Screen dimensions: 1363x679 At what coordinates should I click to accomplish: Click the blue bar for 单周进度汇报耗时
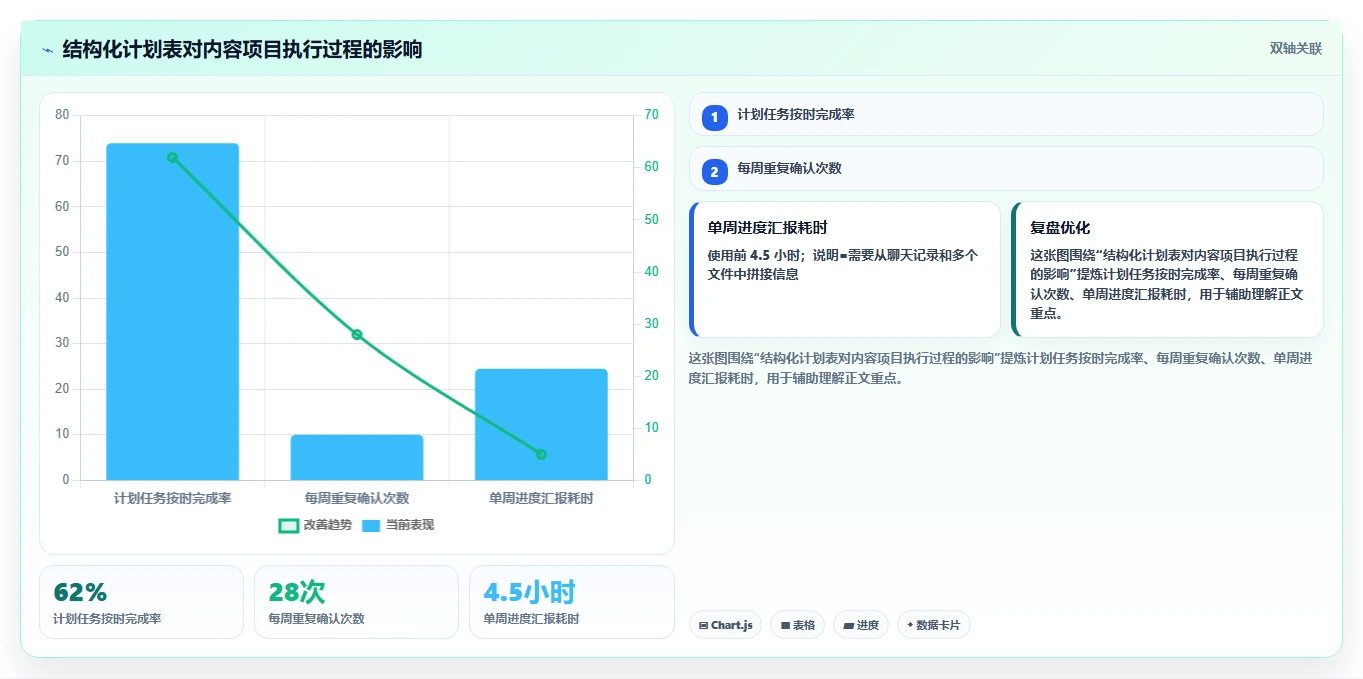click(x=541, y=424)
